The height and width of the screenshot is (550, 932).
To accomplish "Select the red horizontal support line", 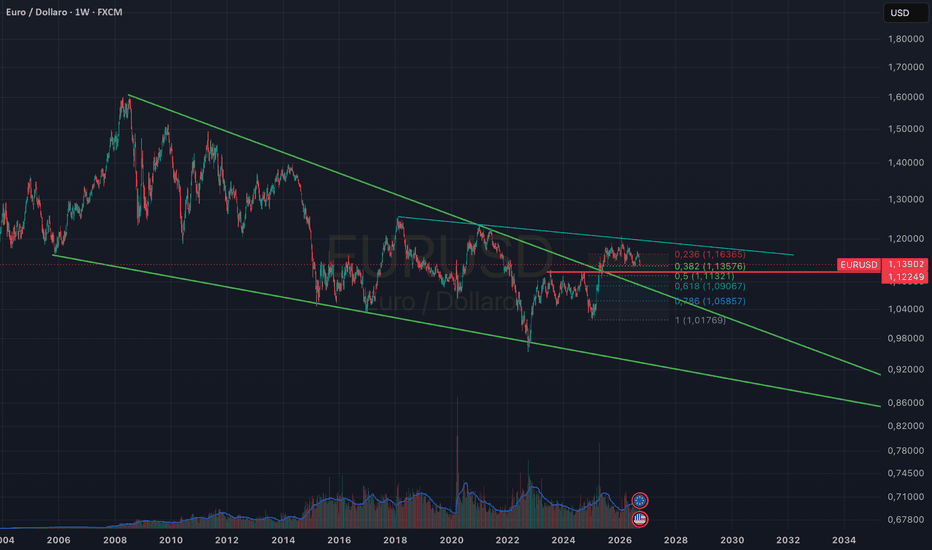I will click(x=713, y=272).
